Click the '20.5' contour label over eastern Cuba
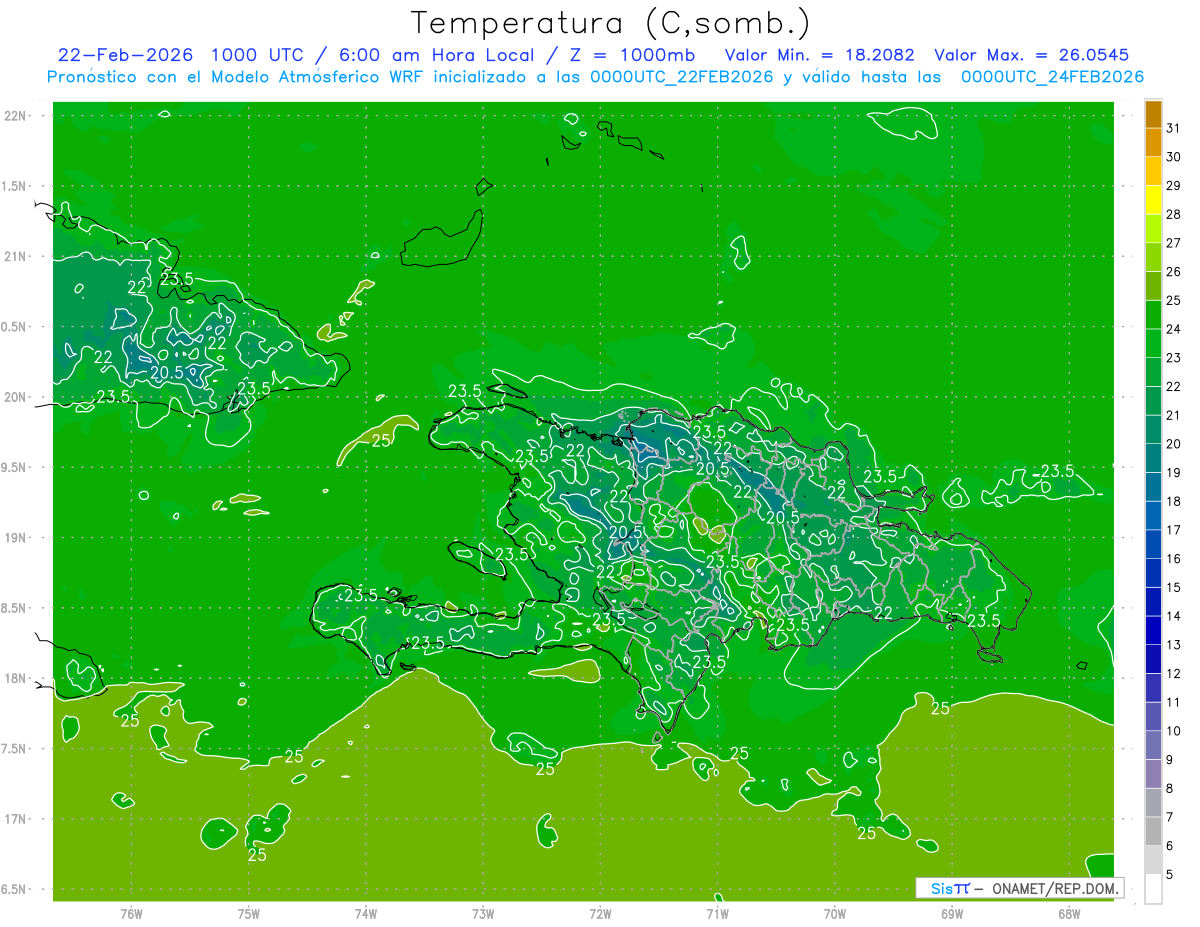 (166, 372)
